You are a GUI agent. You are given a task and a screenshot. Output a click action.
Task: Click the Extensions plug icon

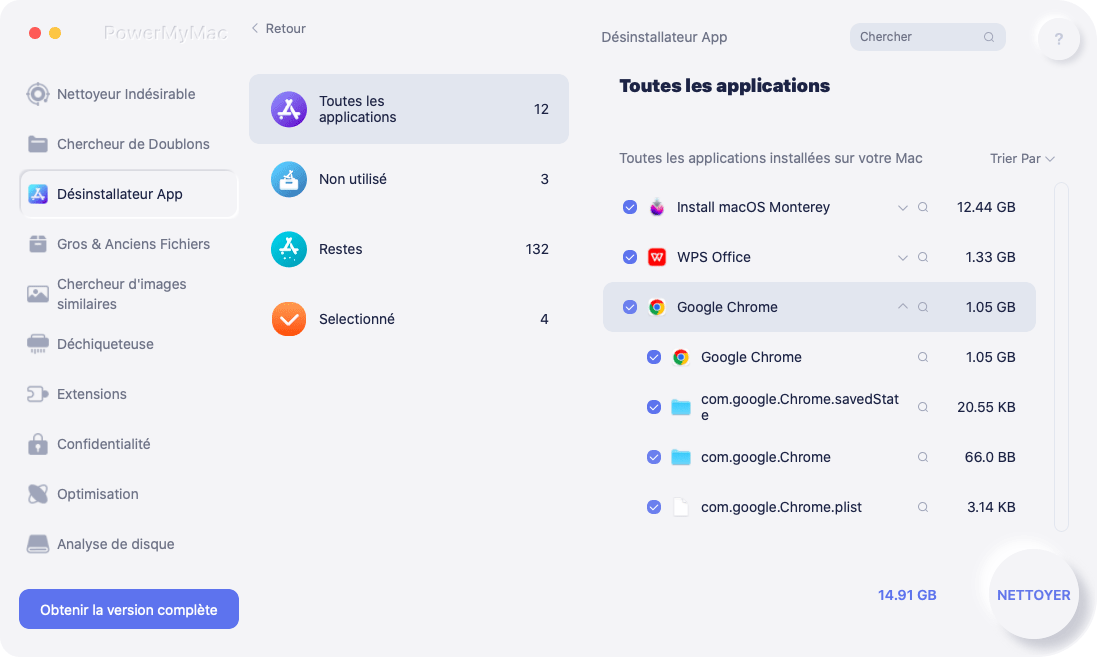38,394
